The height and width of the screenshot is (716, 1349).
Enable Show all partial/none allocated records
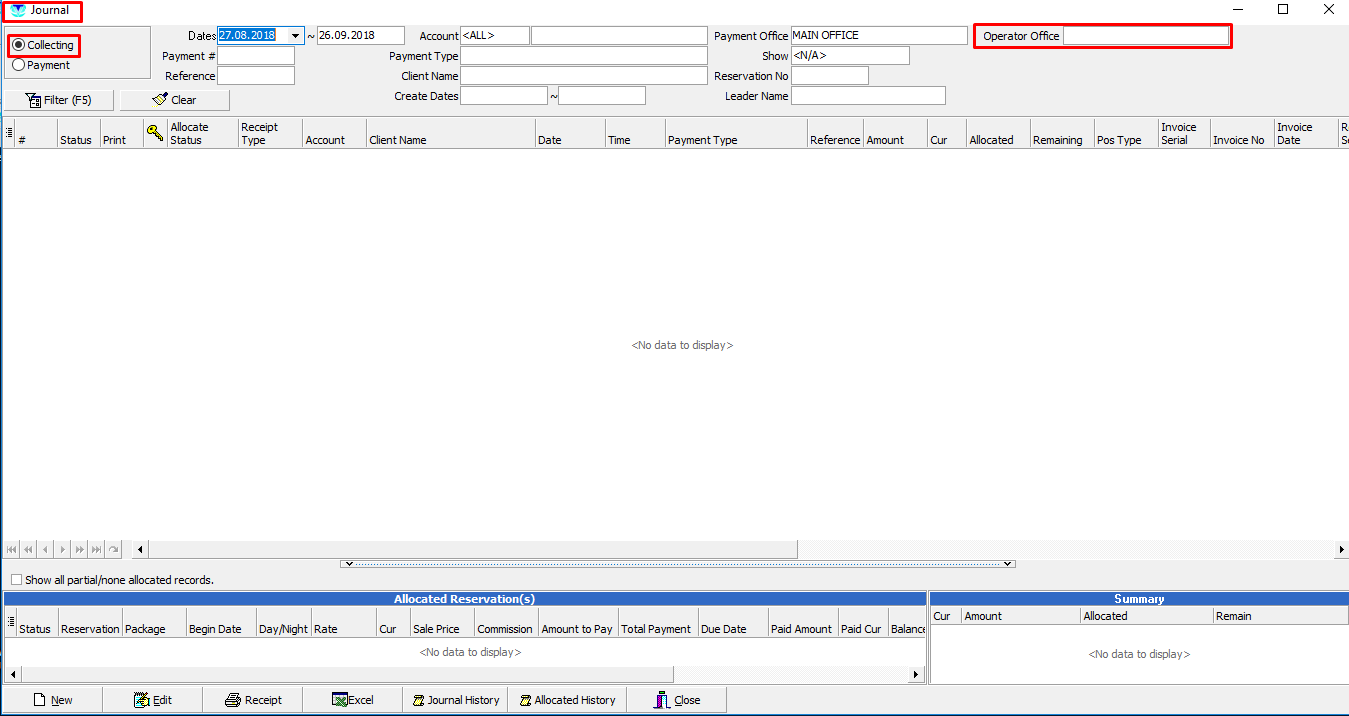(x=16, y=580)
